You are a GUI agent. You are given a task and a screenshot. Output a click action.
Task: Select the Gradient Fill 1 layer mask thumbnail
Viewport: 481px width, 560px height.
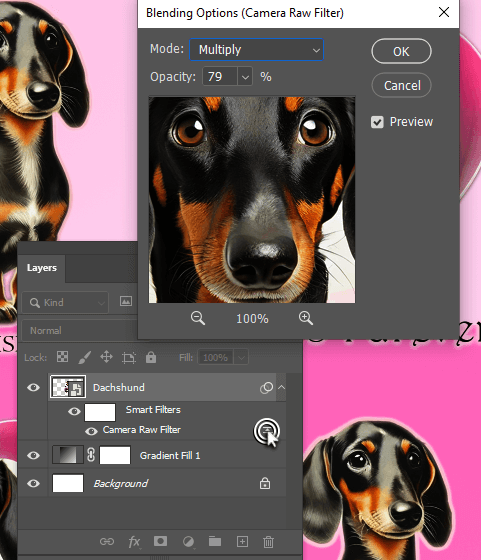point(115,455)
